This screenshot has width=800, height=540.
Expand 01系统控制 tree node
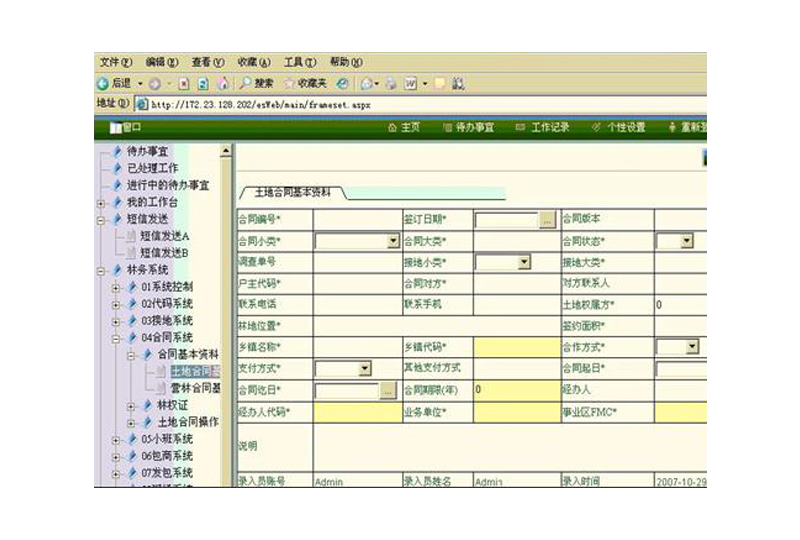(116, 288)
